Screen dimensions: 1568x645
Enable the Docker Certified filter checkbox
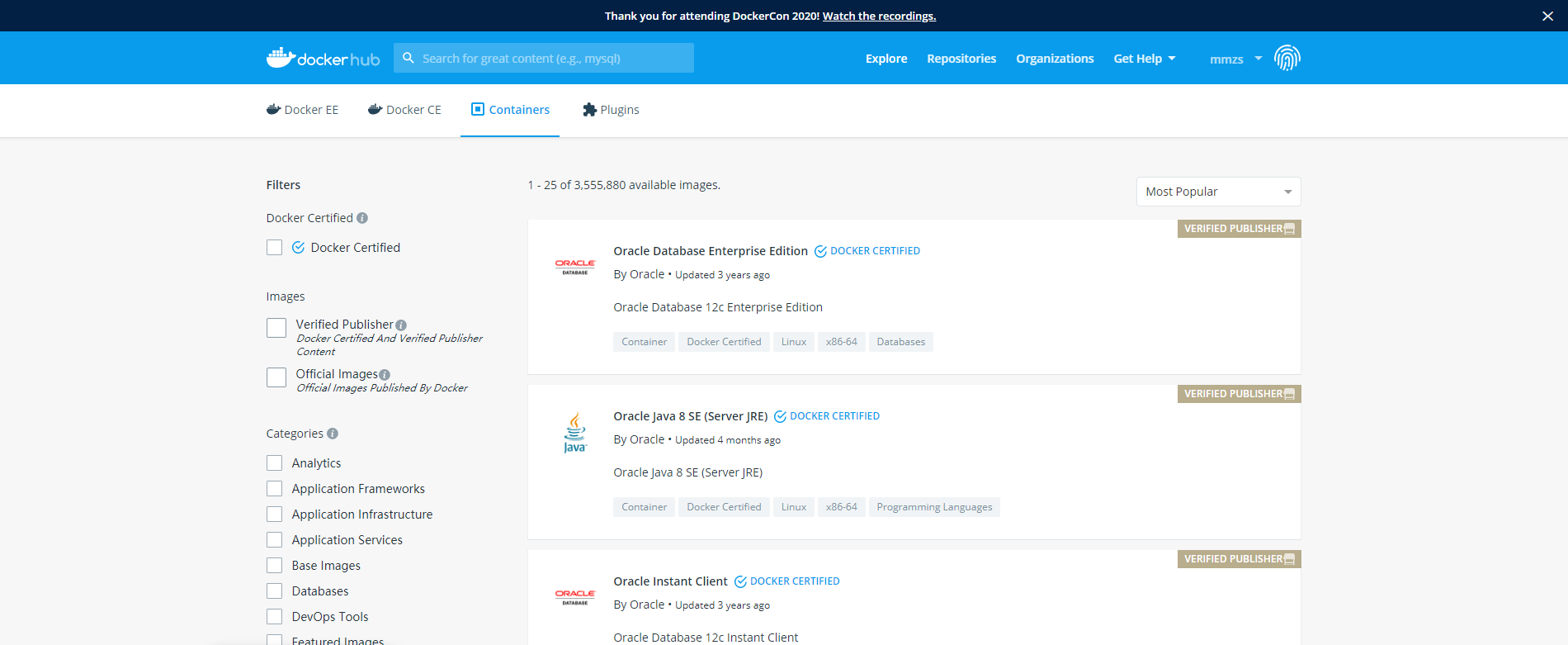coord(275,248)
